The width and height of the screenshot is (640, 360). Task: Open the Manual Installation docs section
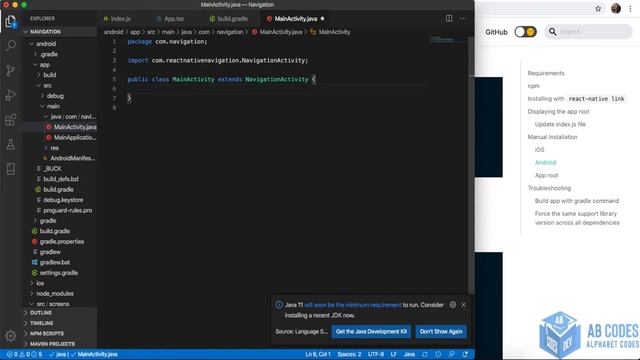click(x=552, y=137)
